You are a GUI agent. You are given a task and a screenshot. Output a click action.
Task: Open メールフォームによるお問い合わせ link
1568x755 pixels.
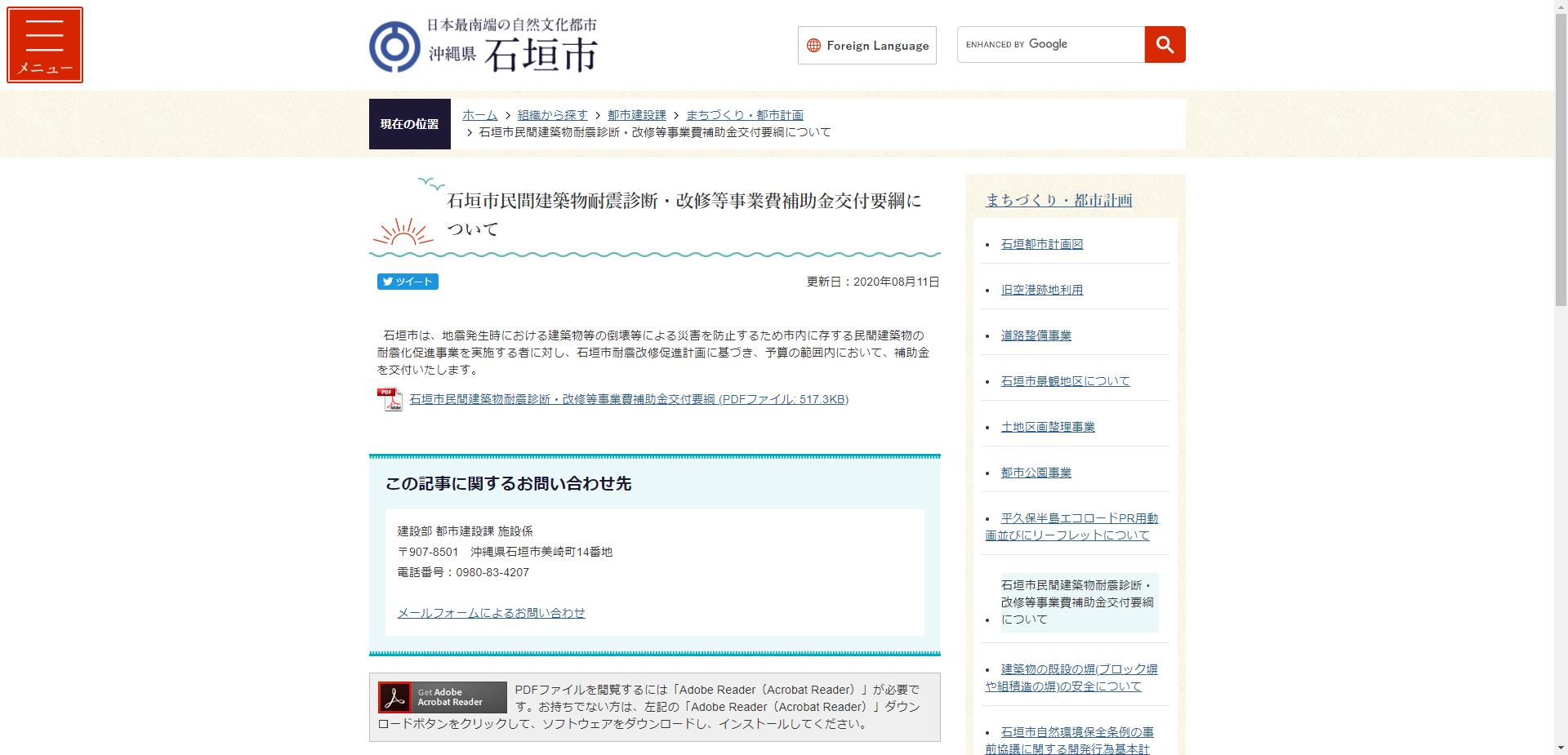point(491,613)
